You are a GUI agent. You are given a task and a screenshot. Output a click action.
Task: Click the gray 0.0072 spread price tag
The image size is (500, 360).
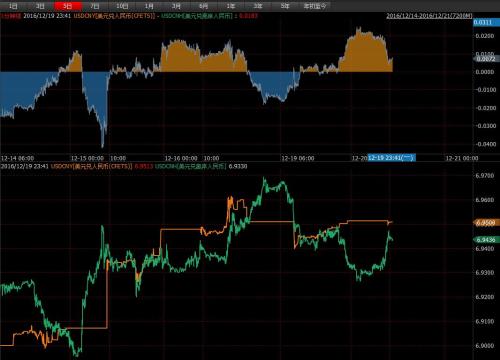[x=486, y=59]
